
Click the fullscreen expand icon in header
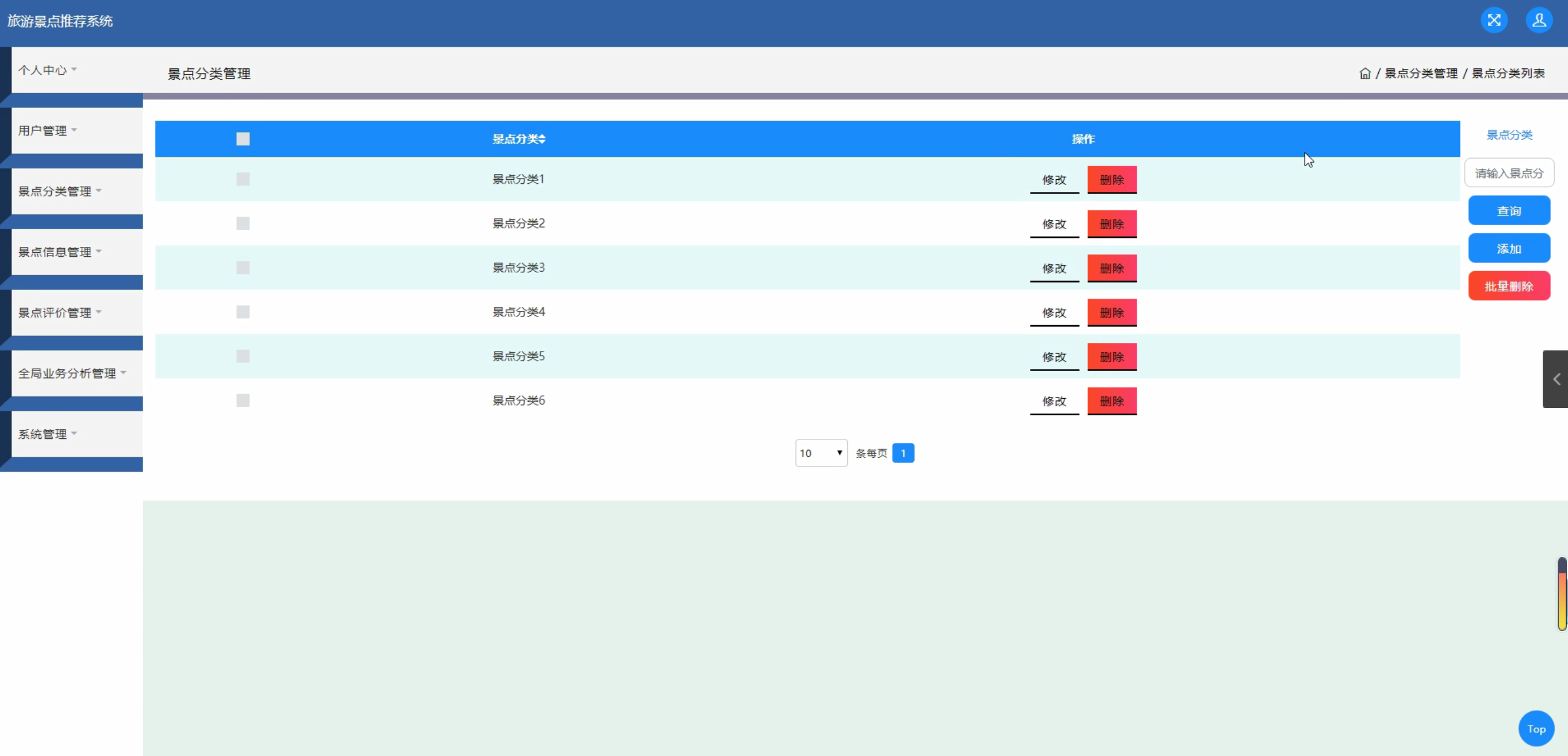pyautogui.click(x=1494, y=20)
